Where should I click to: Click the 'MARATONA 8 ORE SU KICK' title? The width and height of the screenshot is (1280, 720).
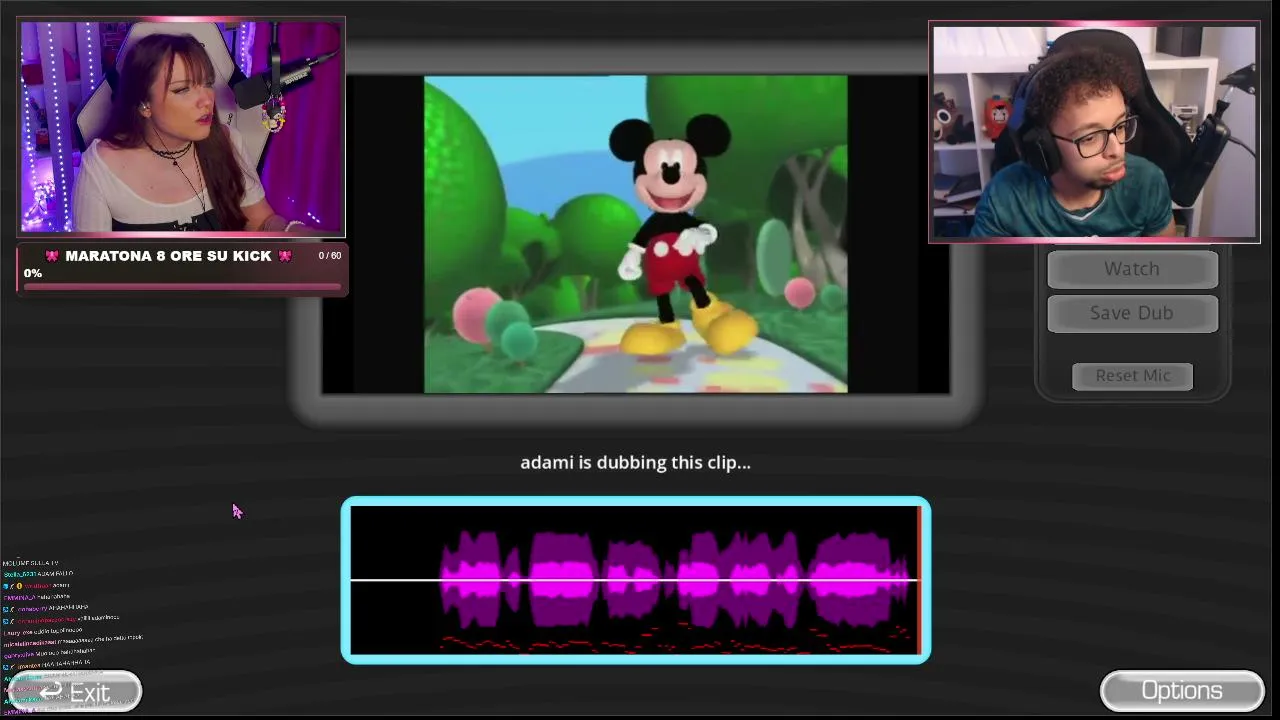(168, 256)
